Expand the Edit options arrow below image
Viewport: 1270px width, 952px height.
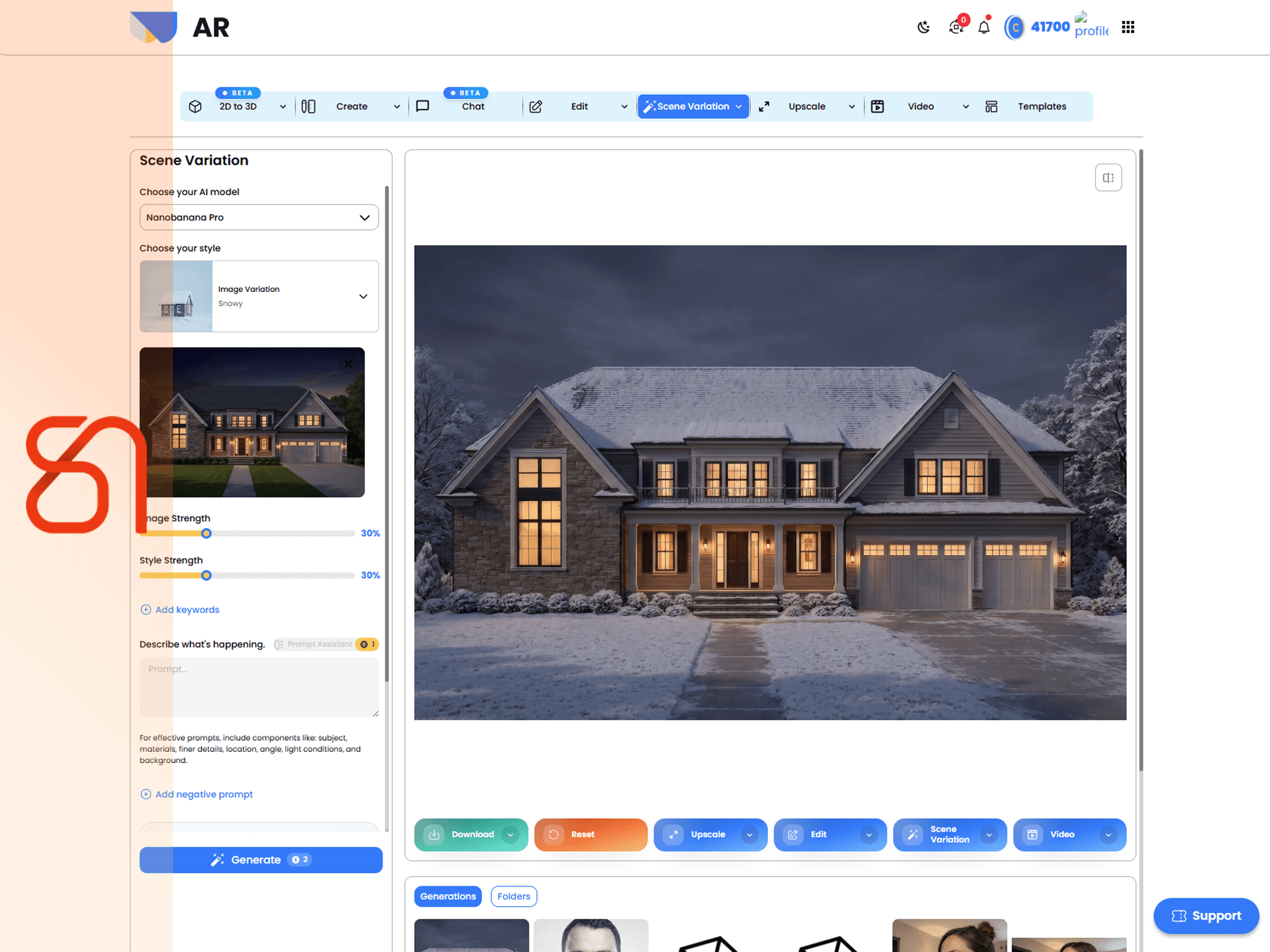[869, 835]
